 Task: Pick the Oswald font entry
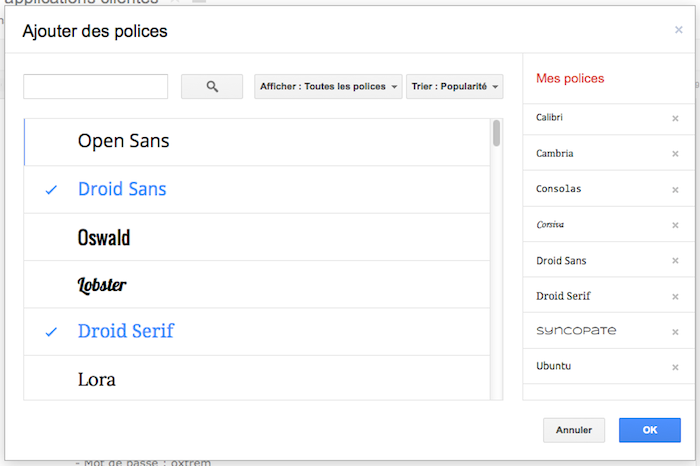click(104, 237)
